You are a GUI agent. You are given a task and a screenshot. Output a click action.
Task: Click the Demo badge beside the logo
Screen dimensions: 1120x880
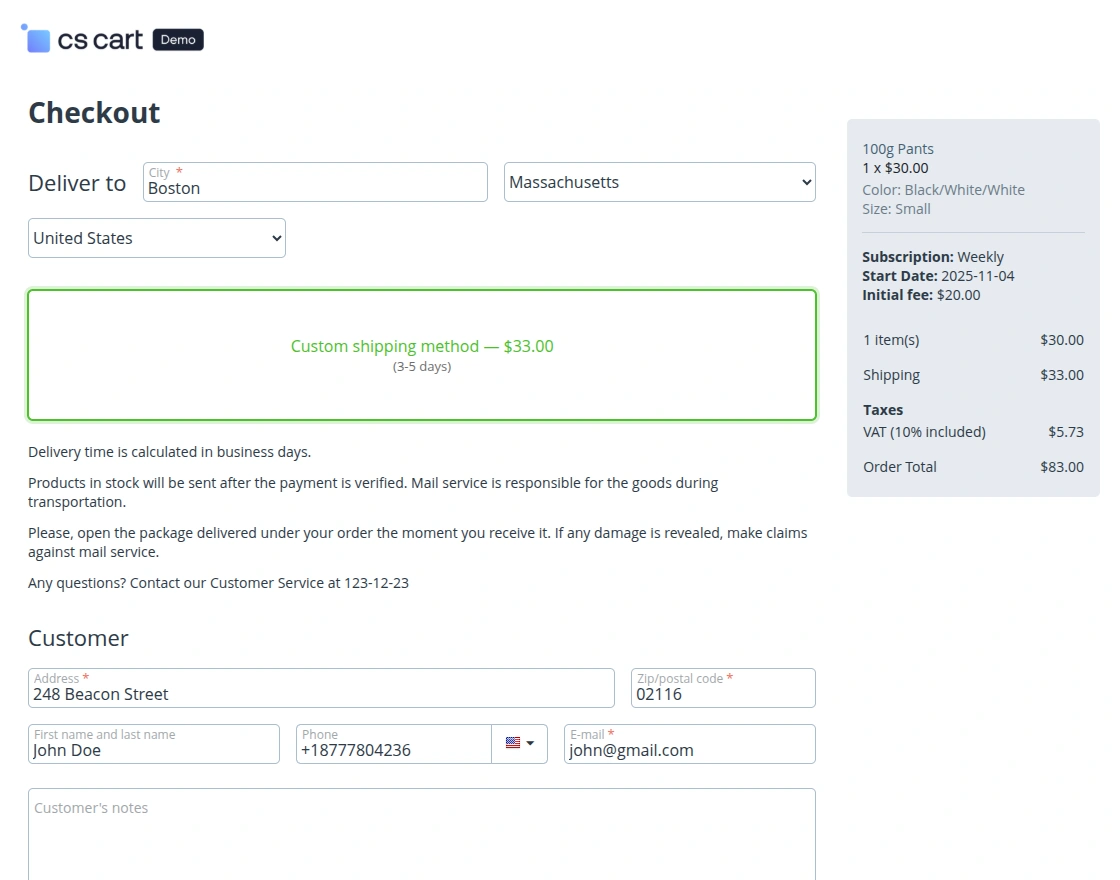click(x=178, y=40)
